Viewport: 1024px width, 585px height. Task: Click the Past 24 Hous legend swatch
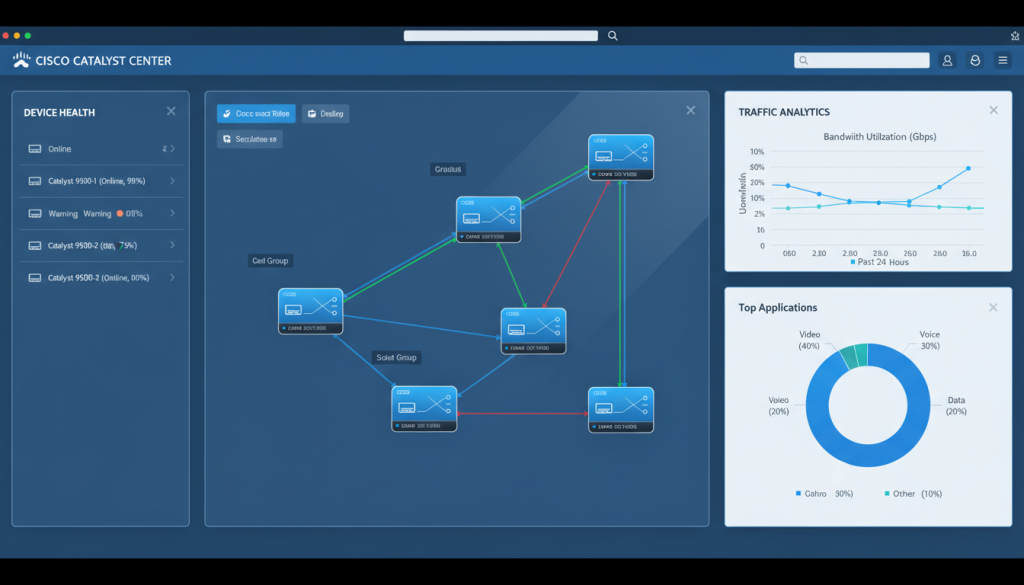pyautogui.click(x=853, y=262)
